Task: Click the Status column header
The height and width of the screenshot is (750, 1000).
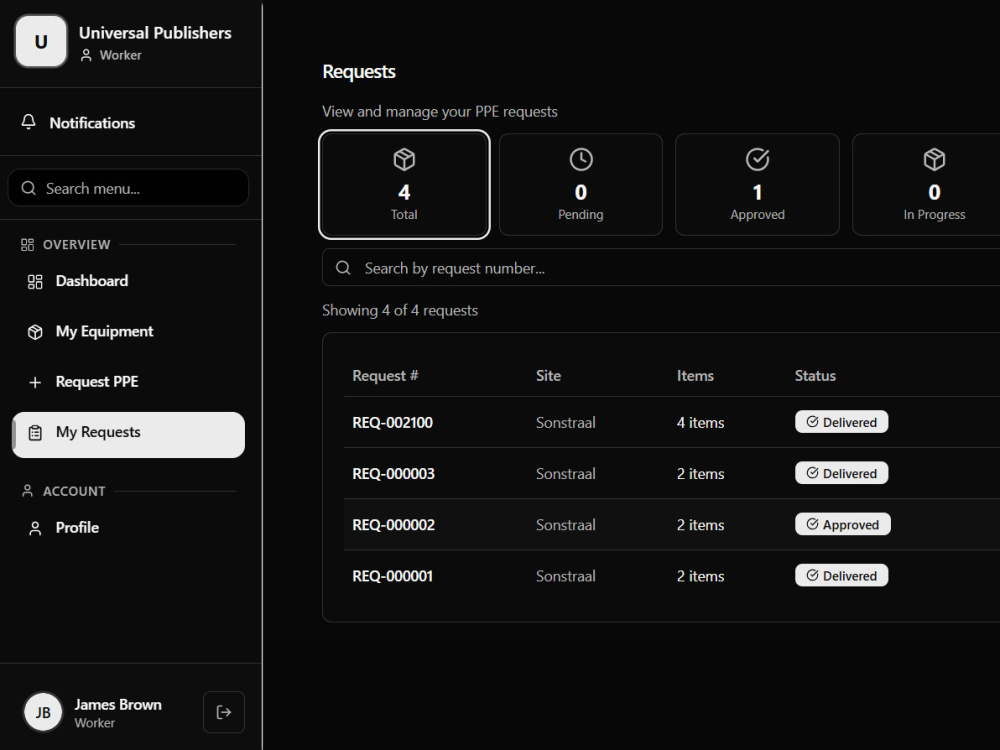Action: point(815,376)
